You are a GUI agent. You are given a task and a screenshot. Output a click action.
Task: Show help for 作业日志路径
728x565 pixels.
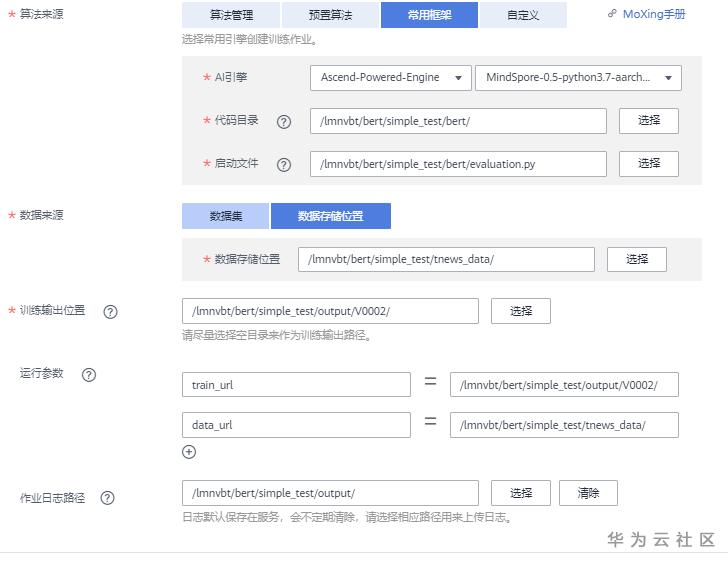pyautogui.click(x=107, y=498)
